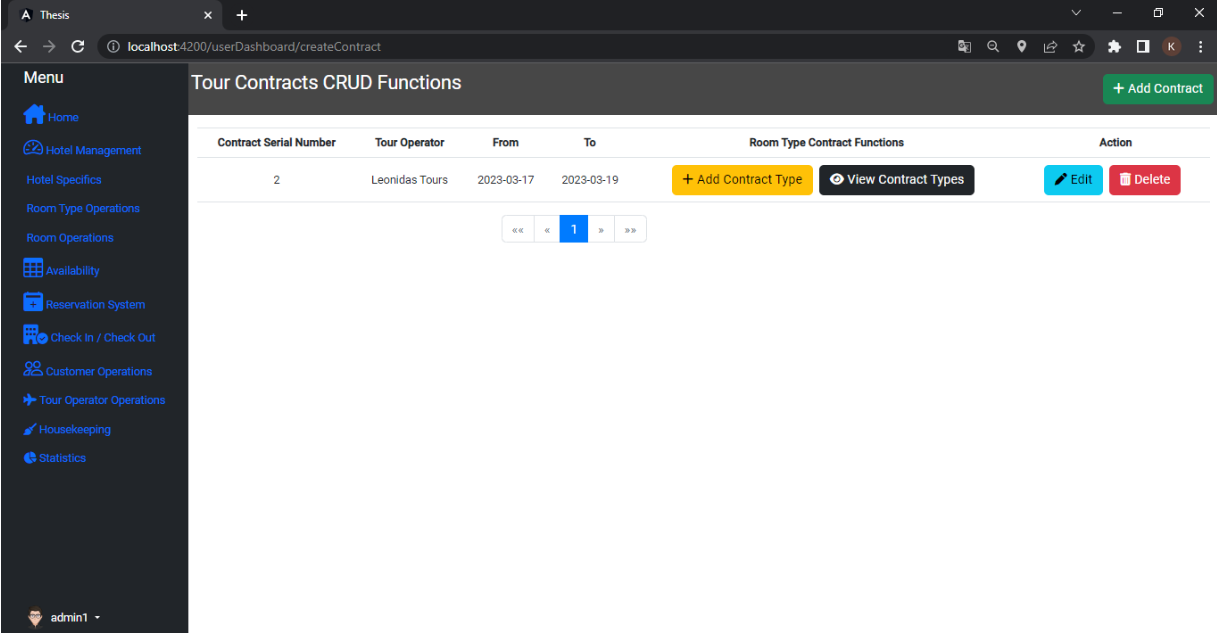The height and width of the screenshot is (633, 1217).
Task: Go to the next pagination page
Action: (x=601, y=229)
